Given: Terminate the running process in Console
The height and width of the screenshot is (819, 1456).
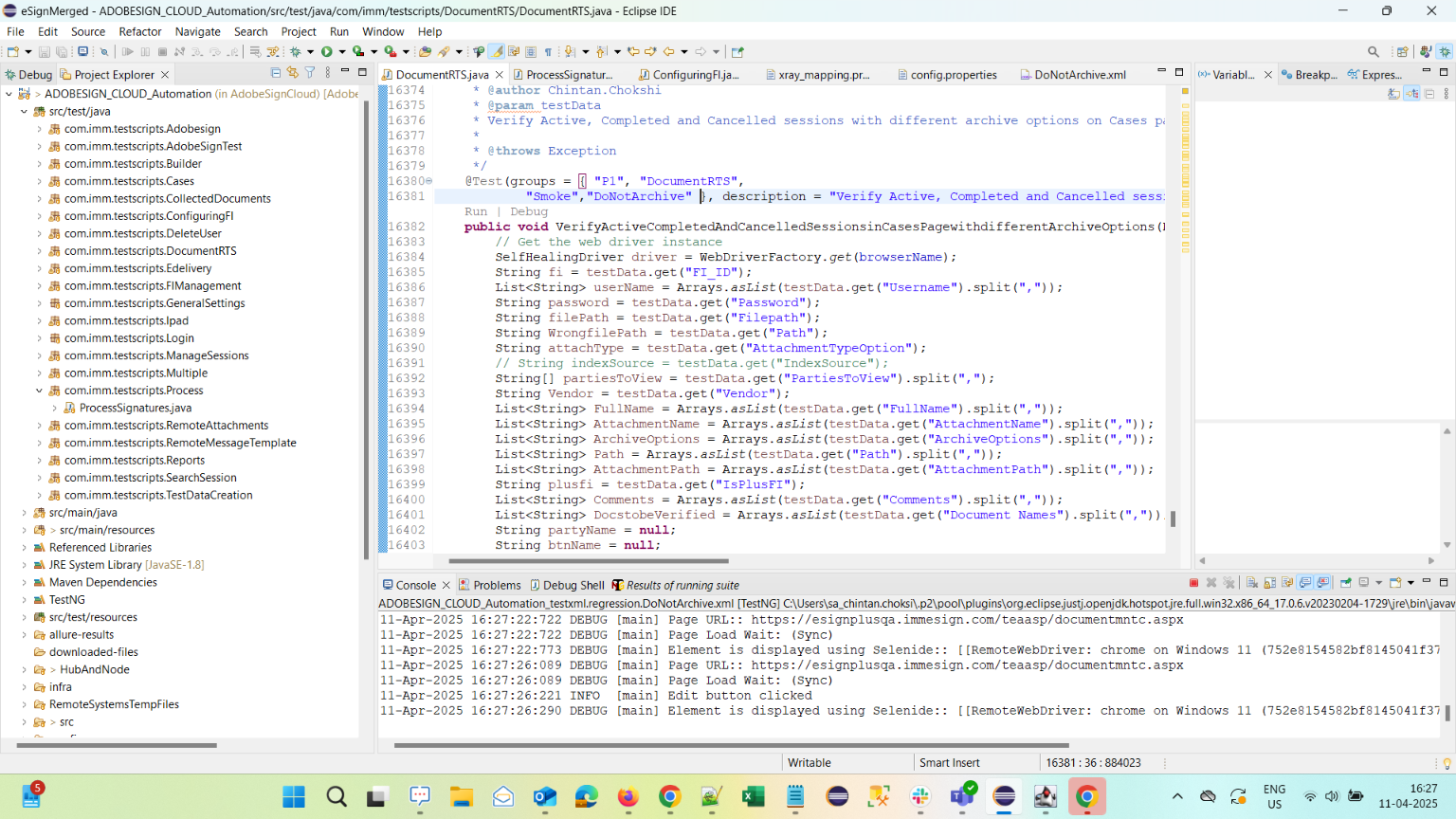Looking at the screenshot, I should (x=1193, y=583).
